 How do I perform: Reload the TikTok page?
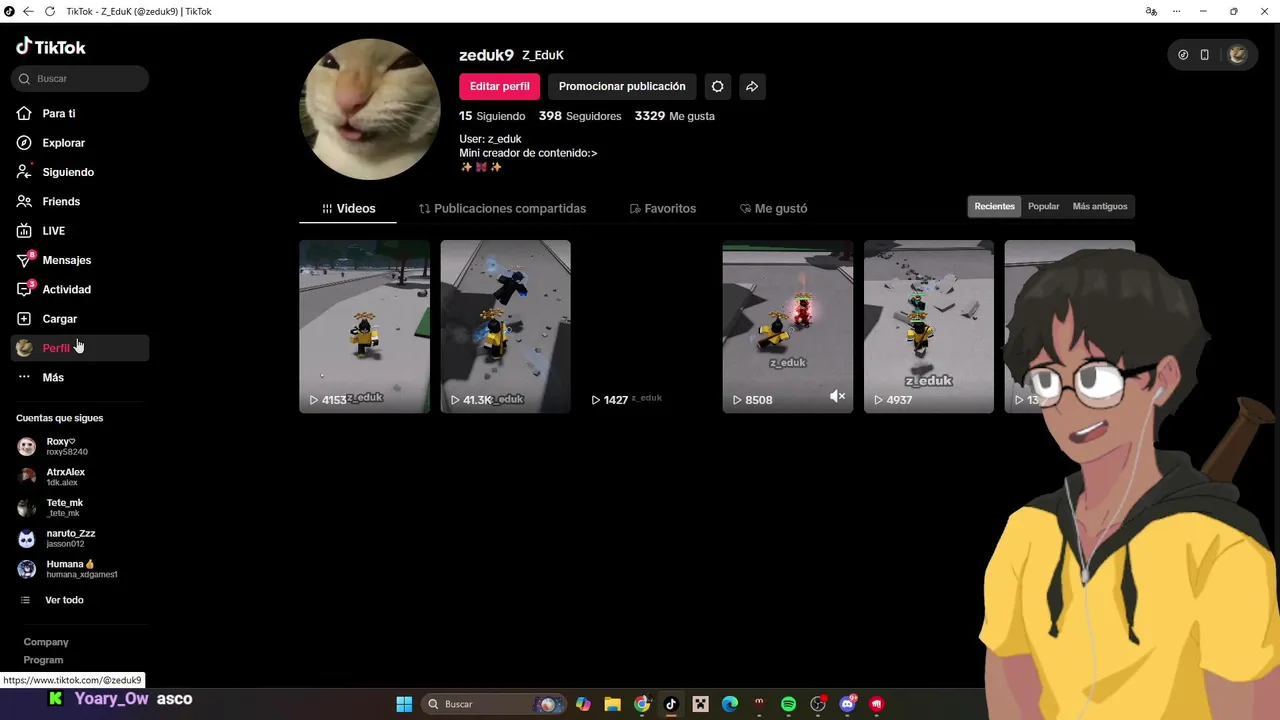(50, 11)
